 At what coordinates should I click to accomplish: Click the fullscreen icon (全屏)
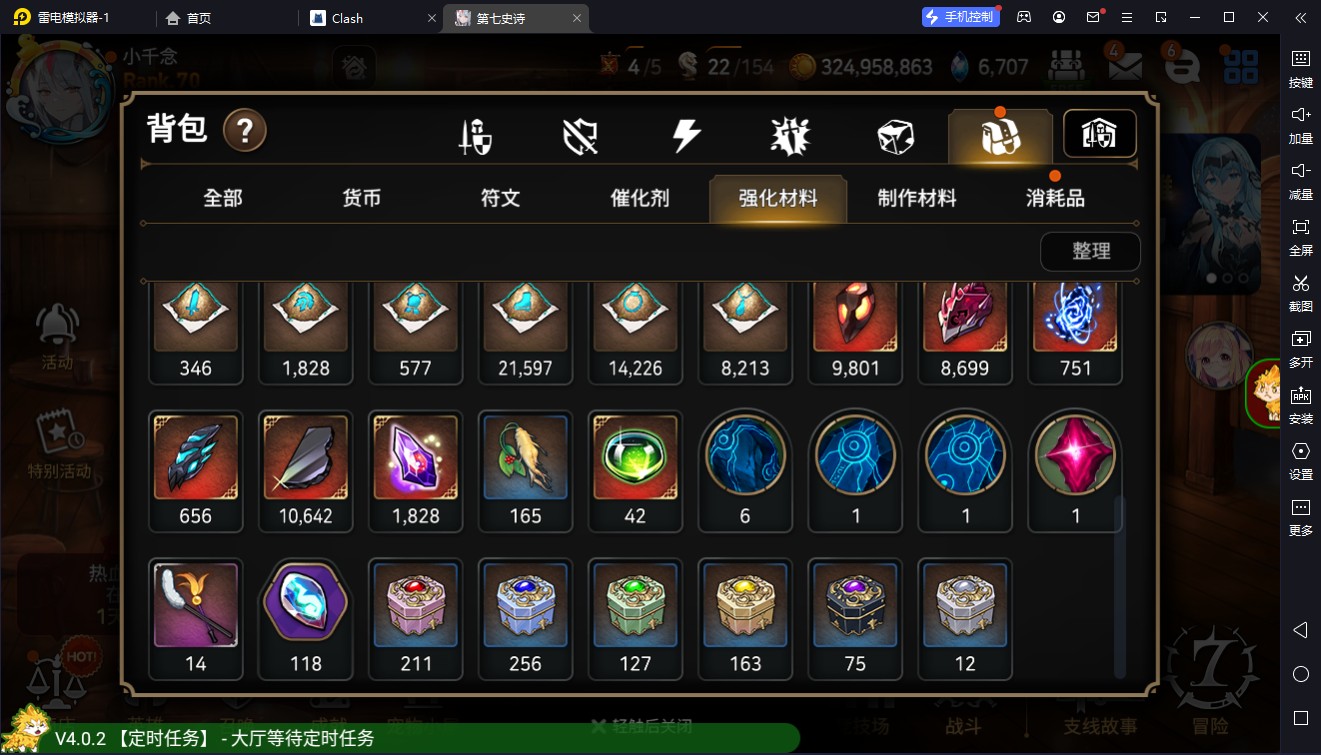point(1301,235)
